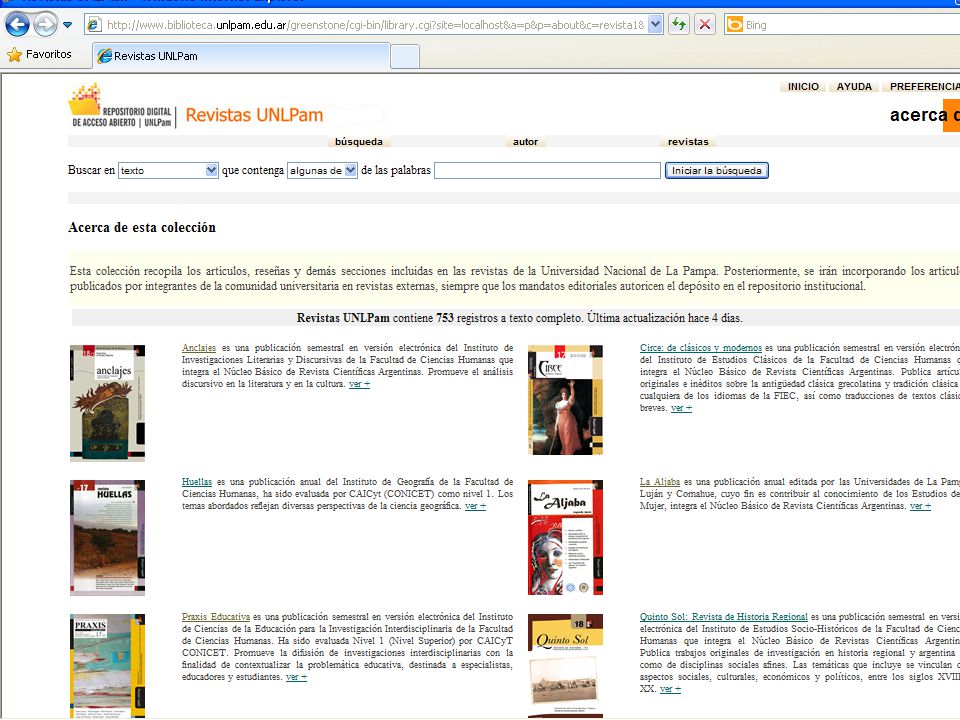Click 'ver +' after La Aljaba description
The height and width of the screenshot is (720, 960).
pos(920,506)
